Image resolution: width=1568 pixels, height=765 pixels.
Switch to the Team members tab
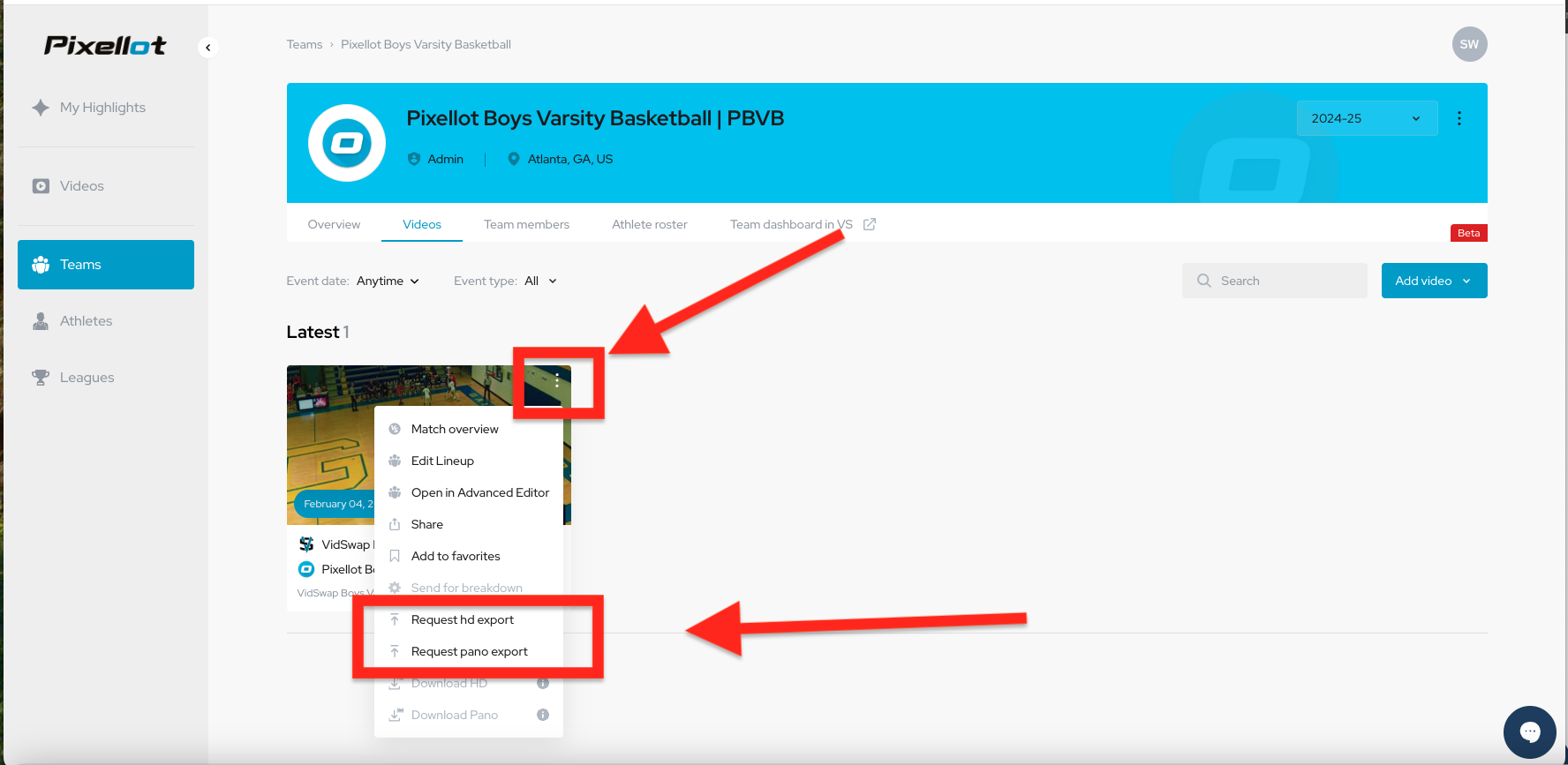pyautogui.click(x=526, y=224)
